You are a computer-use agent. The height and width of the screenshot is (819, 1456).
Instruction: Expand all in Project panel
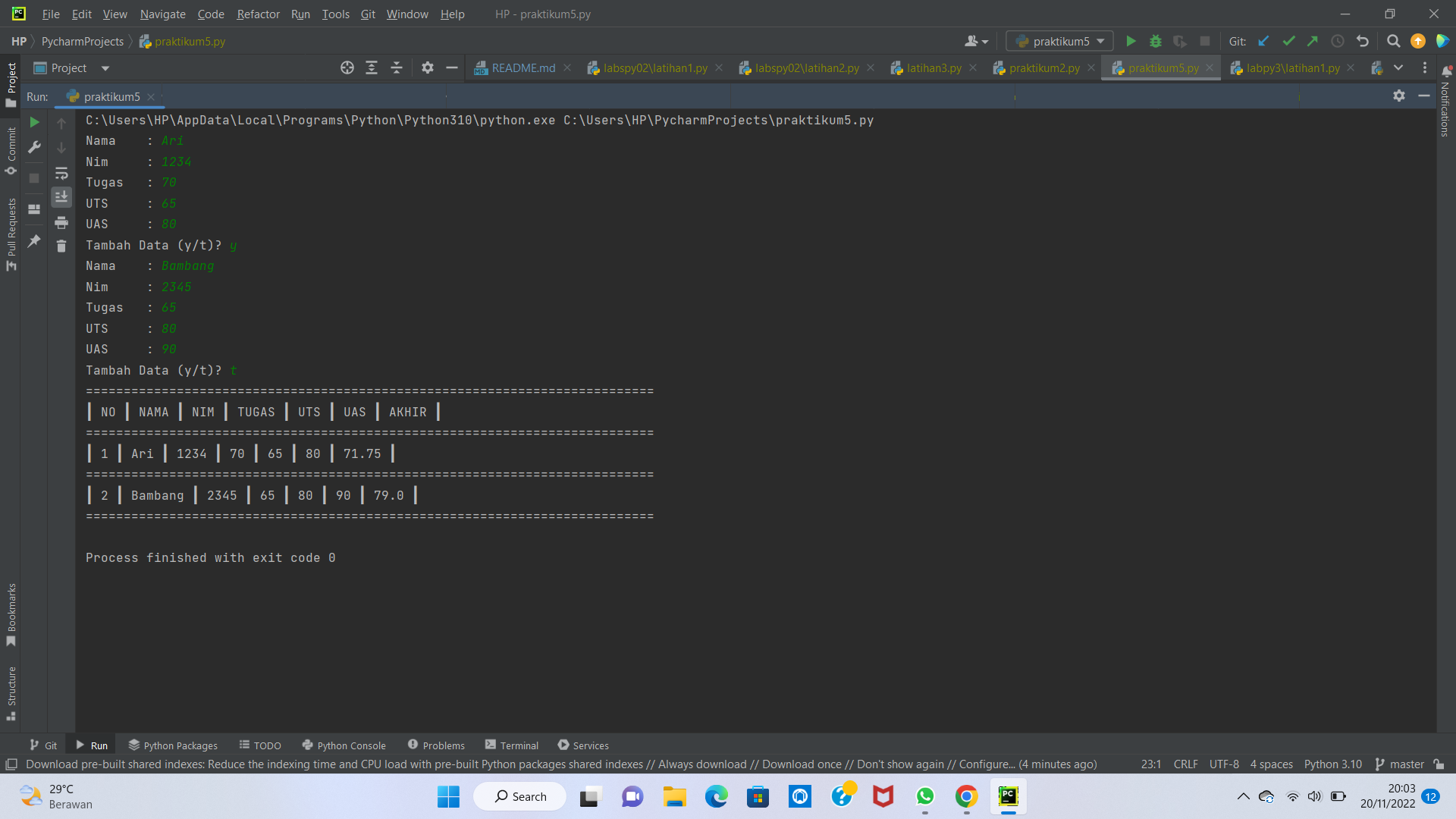pos(372,67)
